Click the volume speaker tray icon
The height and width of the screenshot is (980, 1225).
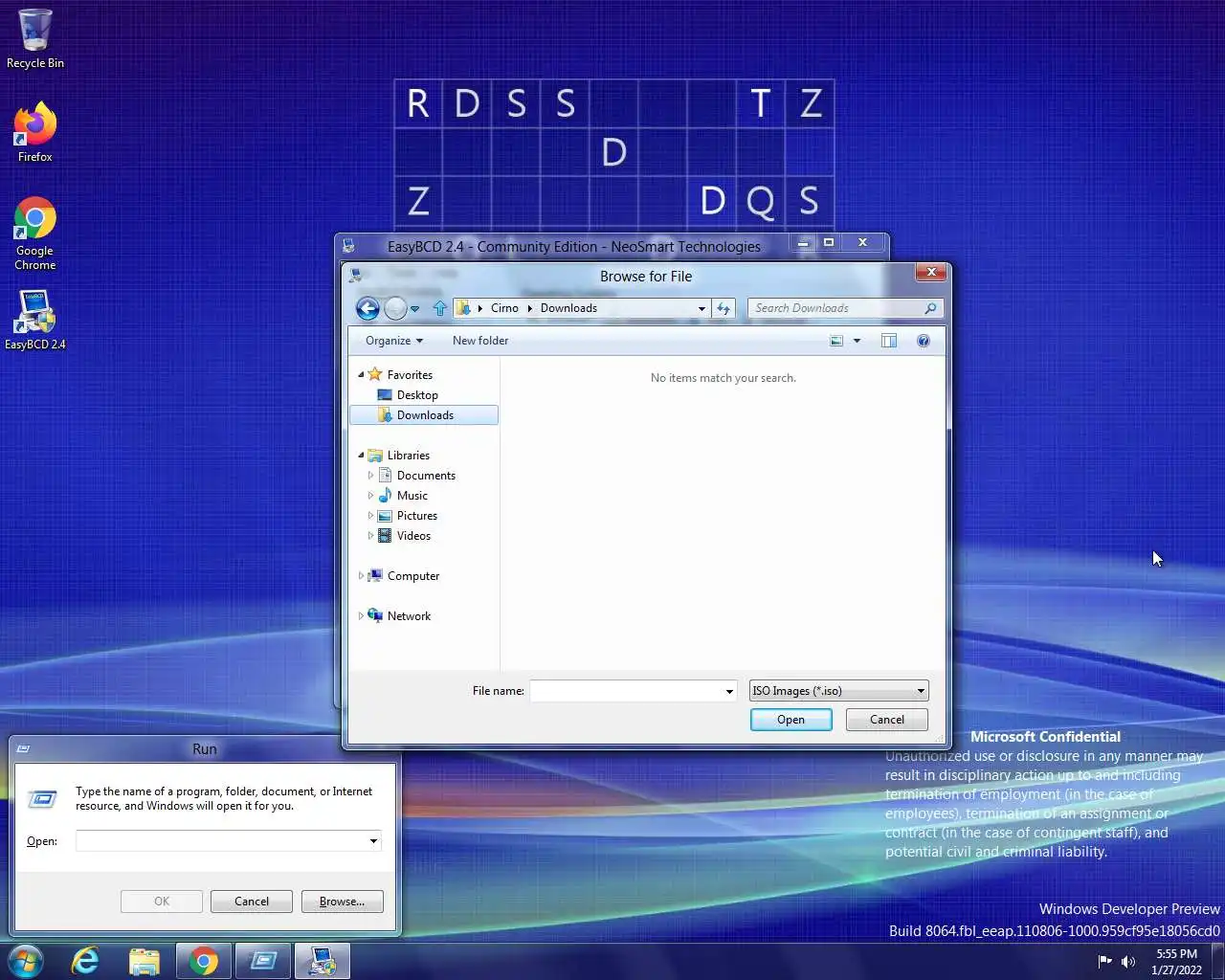pos(1128,962)
